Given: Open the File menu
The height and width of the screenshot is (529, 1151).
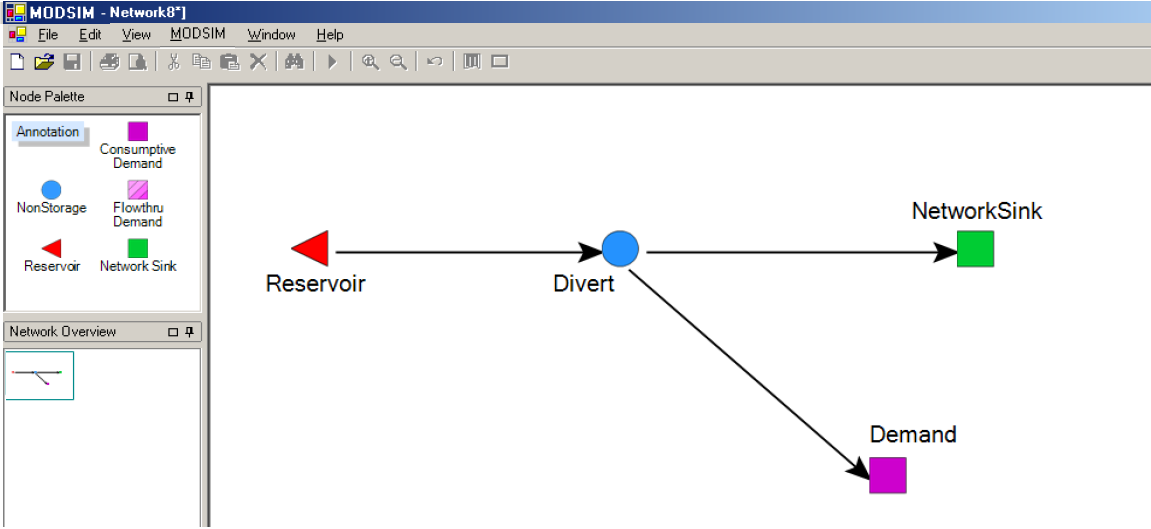Looking at the screenshot, I should [x=48, y=34].
